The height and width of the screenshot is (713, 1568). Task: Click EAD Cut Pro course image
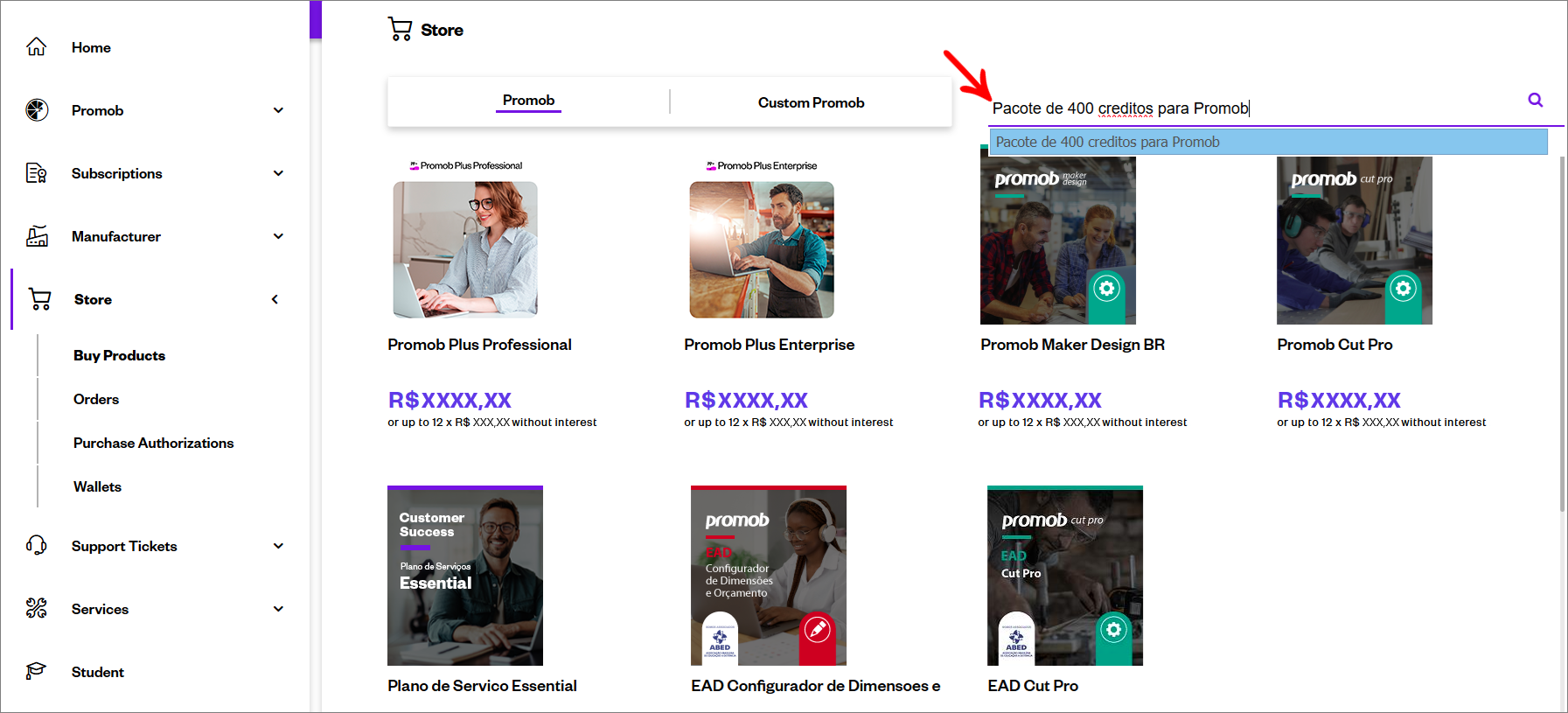1065,576
